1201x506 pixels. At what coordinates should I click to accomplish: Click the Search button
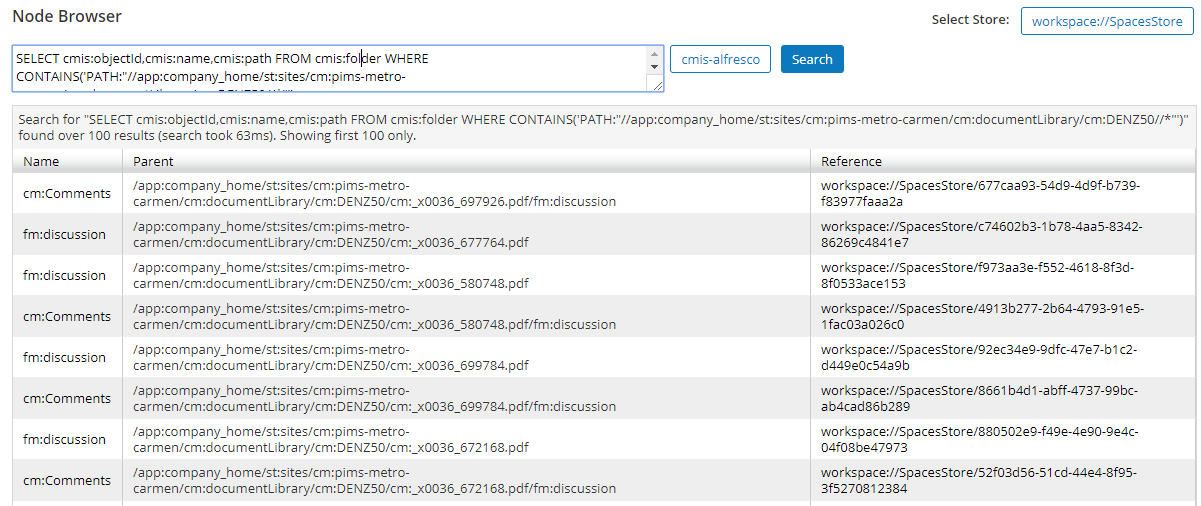pyautogui.click(x=812, y=59)
